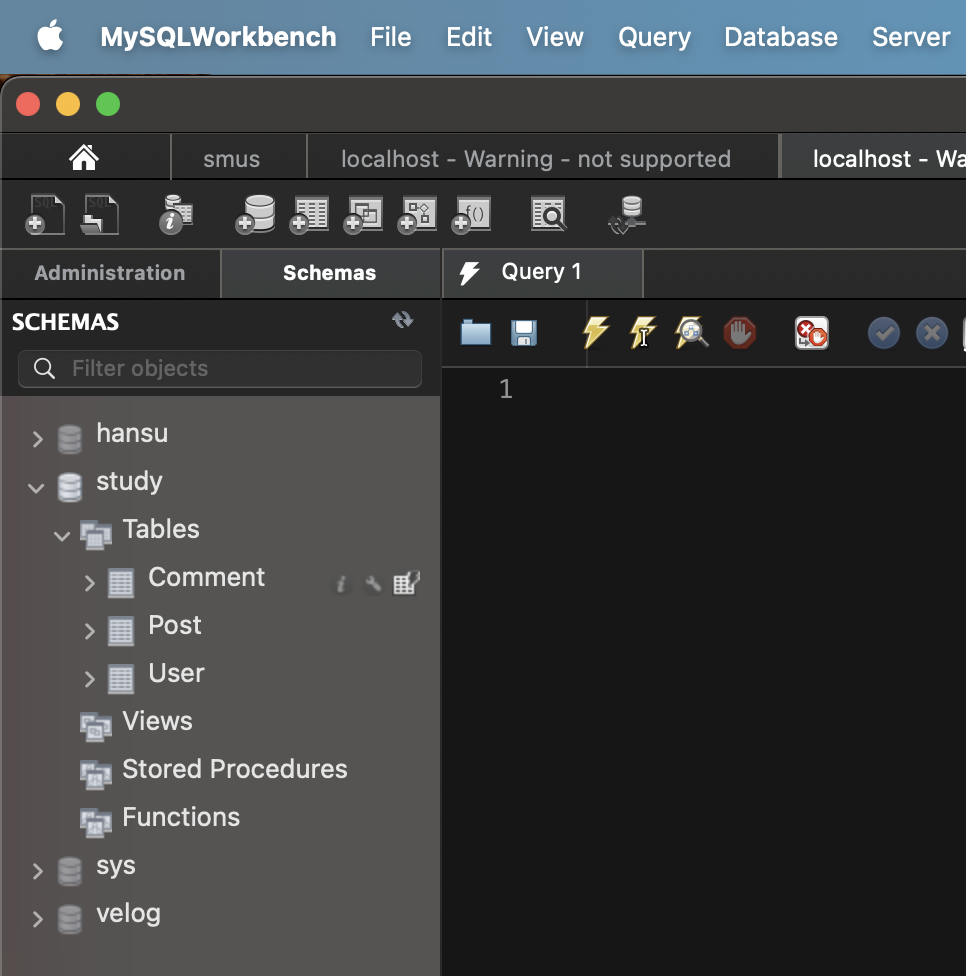Show Comment table information icon
This screenshot has height=976, width=966.
(x=341, y=584)
